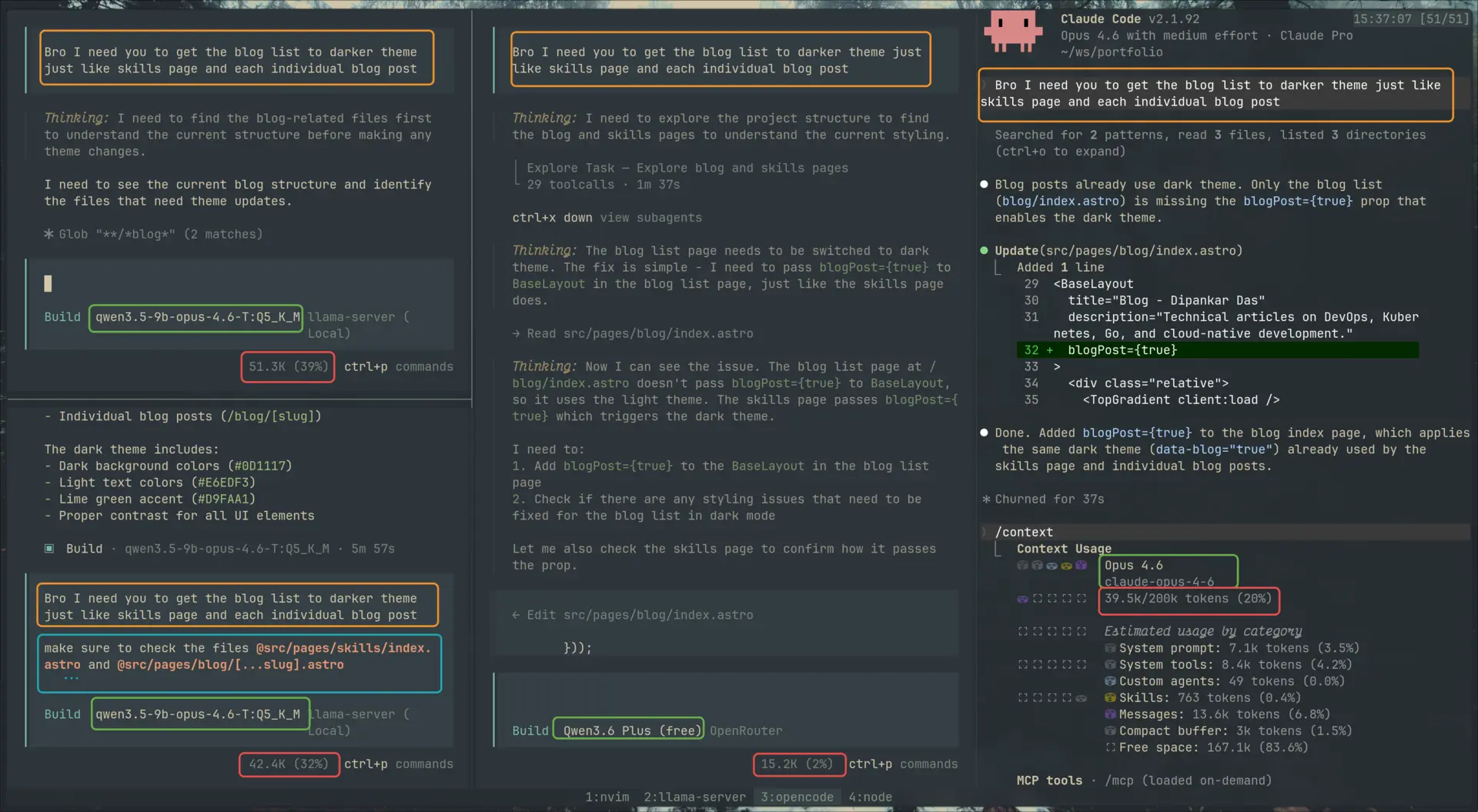
Task: Toggle the filled square next to Build step
Action: [x=49, y=549]
